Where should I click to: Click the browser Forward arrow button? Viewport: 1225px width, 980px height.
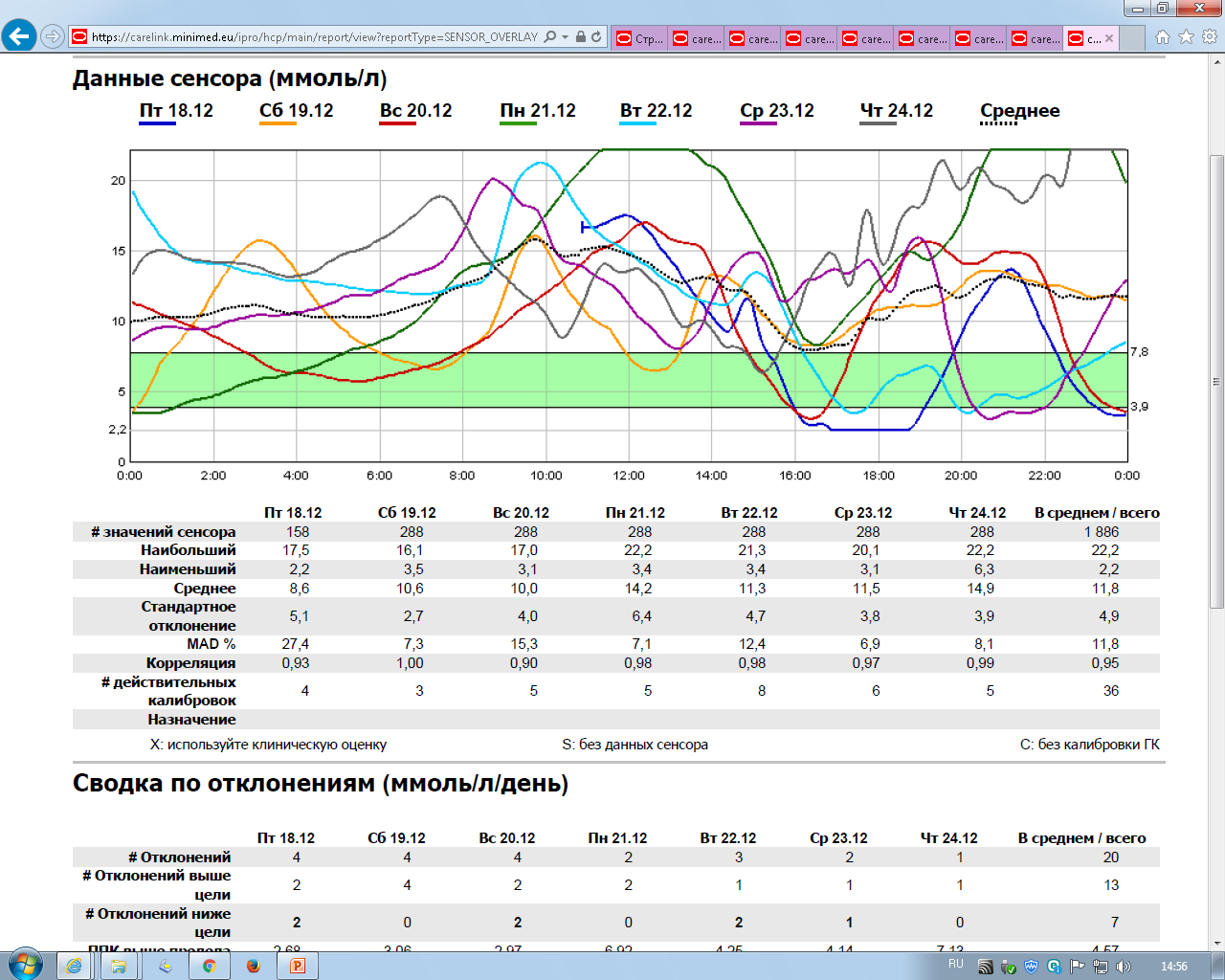[x=53, y=37]
